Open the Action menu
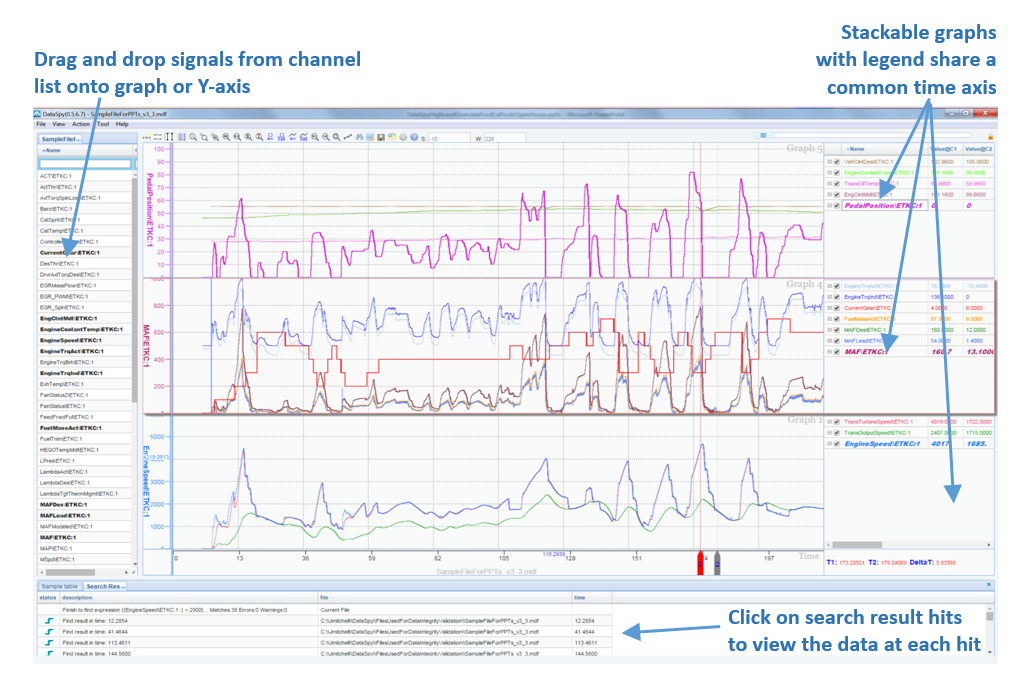Image resolution: width=1028 pixels, height=691 pixels. [81, 124]
